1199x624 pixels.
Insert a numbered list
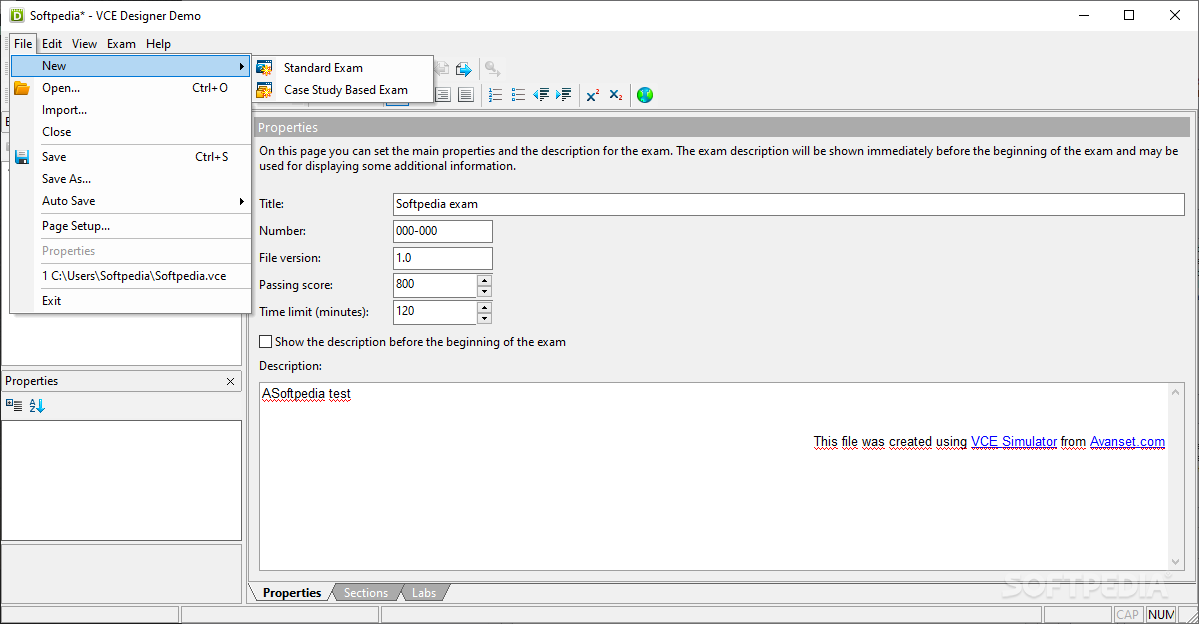point(496,95)
